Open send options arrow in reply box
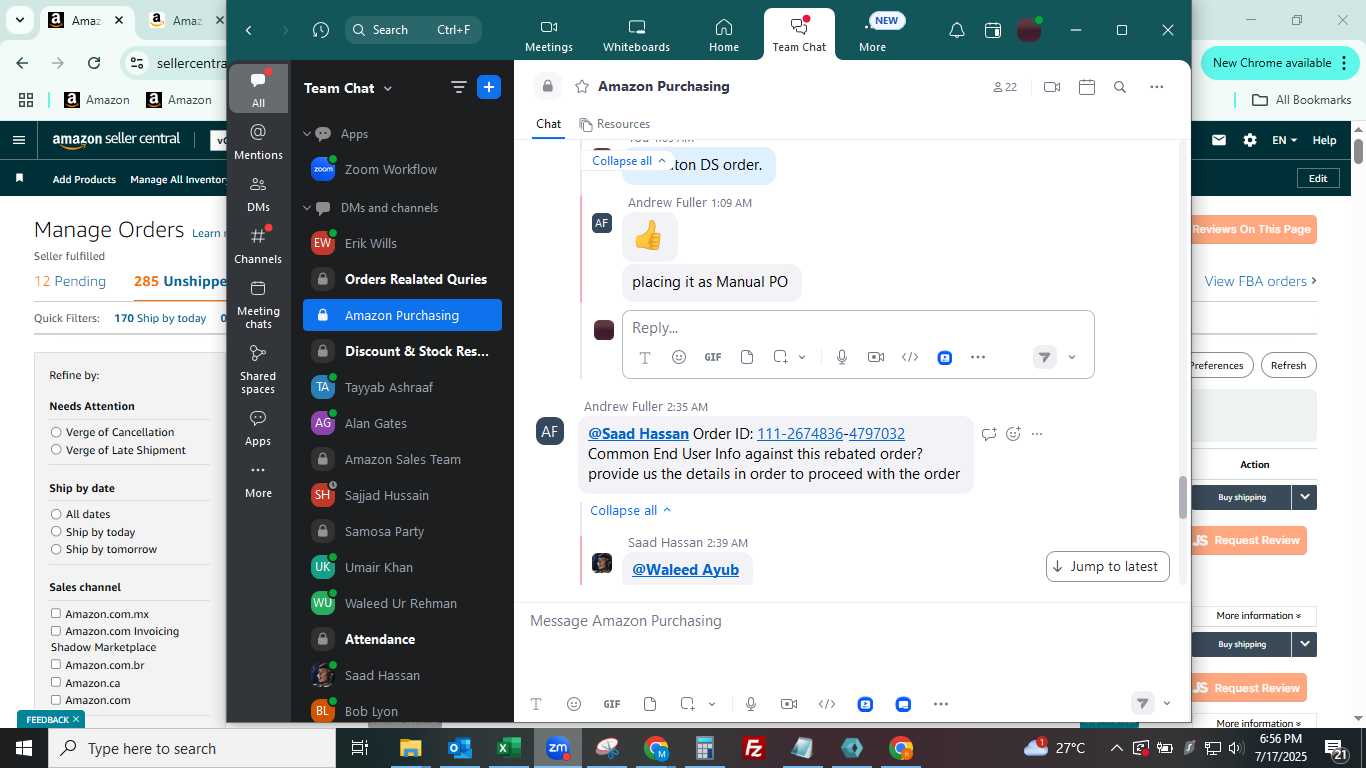The width and height of the screenshot is (1366, 768). coord(1072,357)
